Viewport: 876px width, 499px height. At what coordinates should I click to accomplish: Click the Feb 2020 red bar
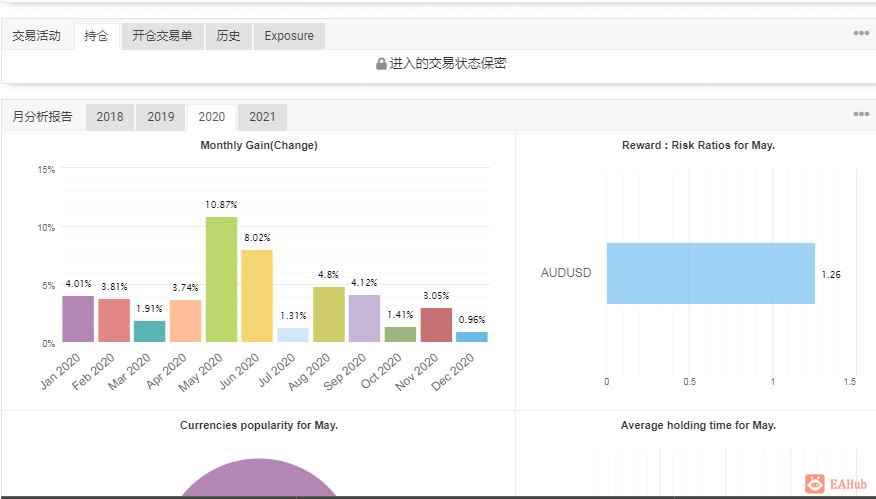click(114, 320)
